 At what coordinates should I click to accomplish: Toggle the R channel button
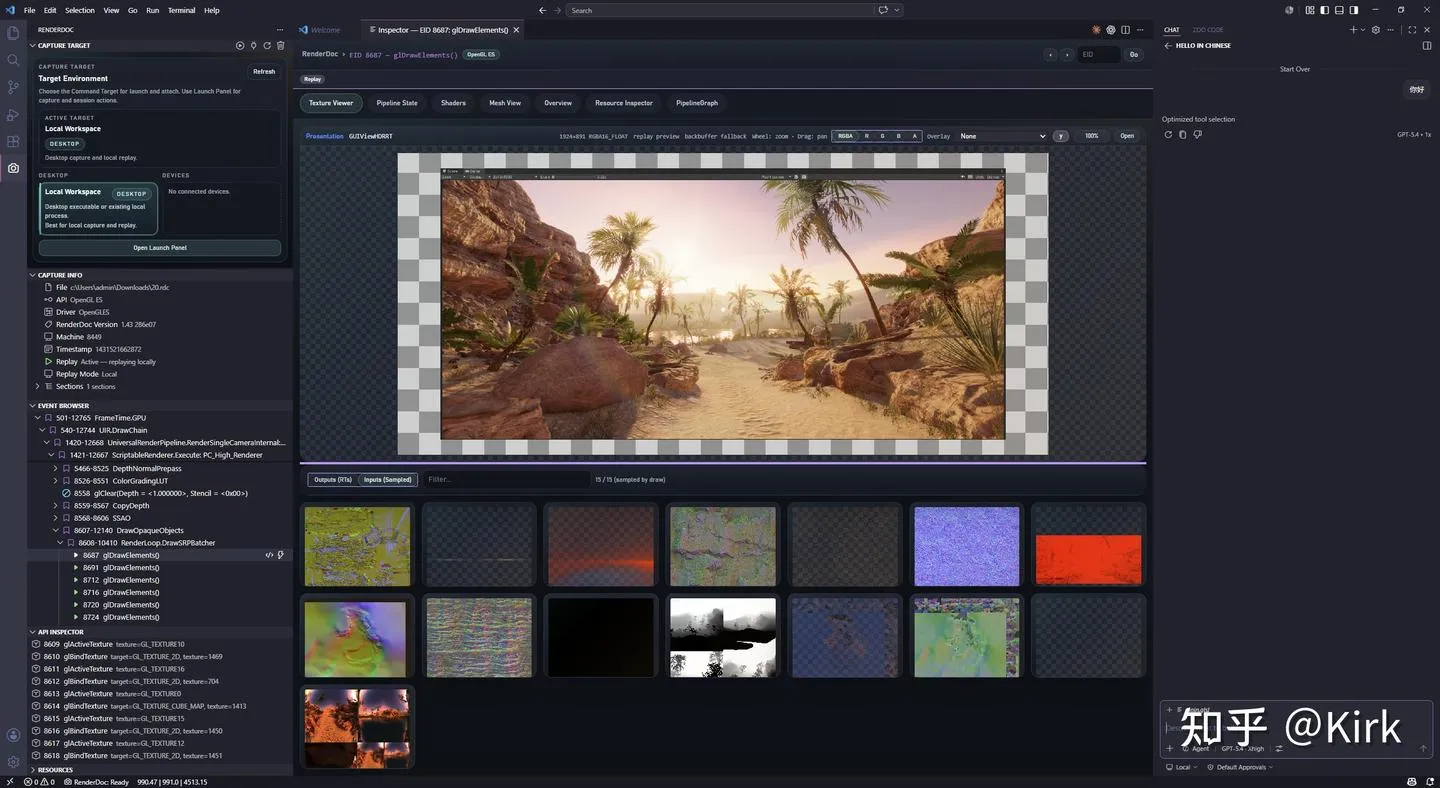pyautogui.click(x=866, y=136)
